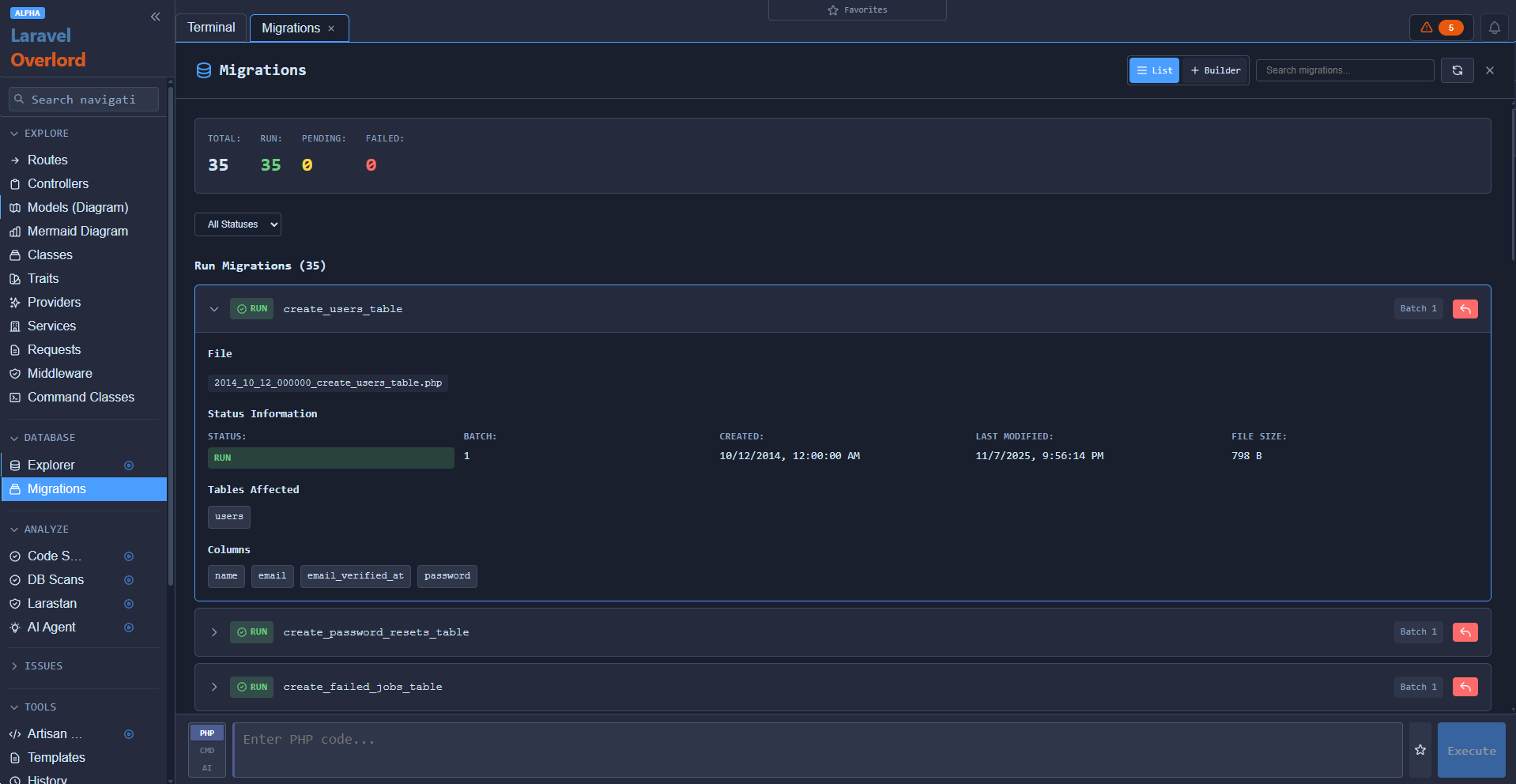Select Models (Diagram) in the Explore sidebar

(77, 207)
